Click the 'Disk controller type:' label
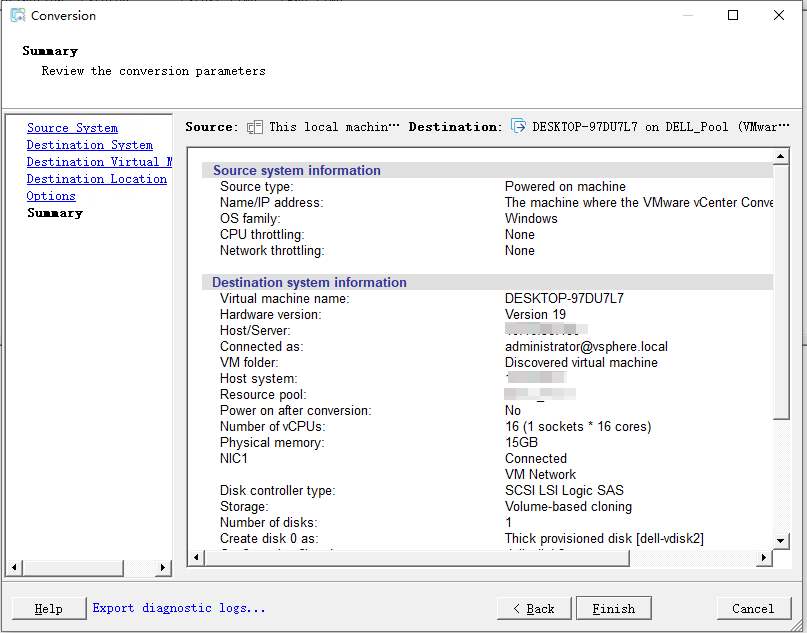Screen dimensions: 807x633 pos(277,490)
